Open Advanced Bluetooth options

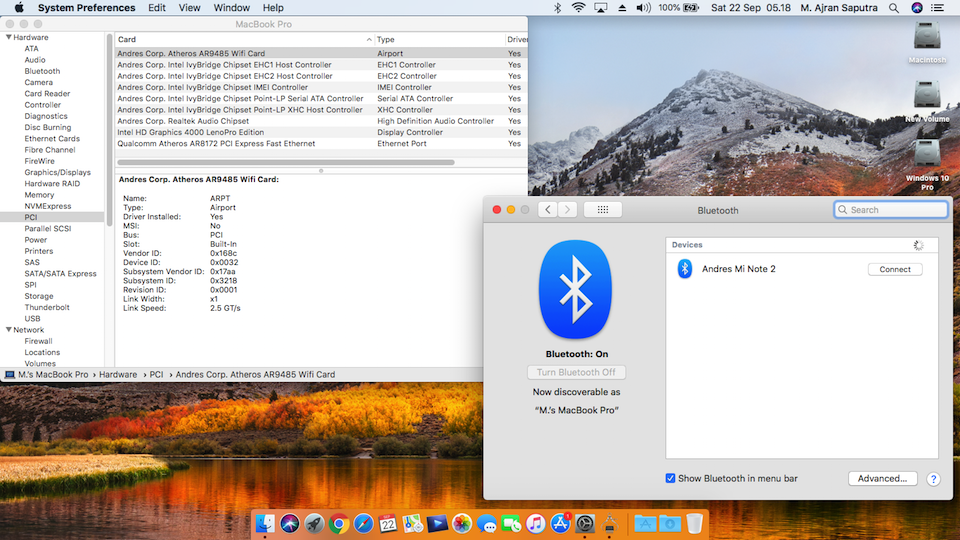point(882,479)
